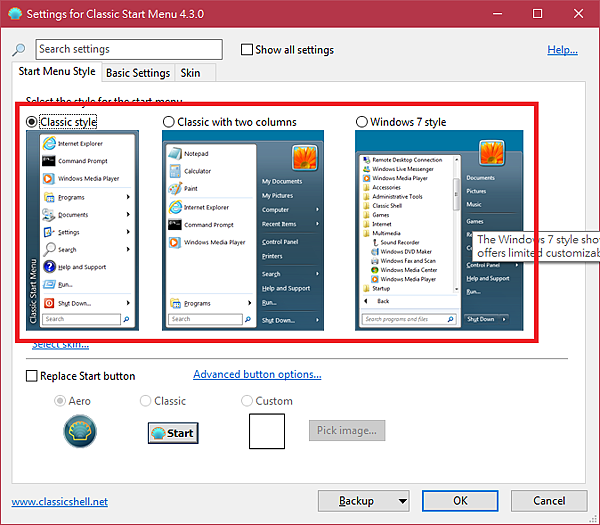
Task: Click Shut Down icon in Classic style preview
Action: click(x=49, y=303)
